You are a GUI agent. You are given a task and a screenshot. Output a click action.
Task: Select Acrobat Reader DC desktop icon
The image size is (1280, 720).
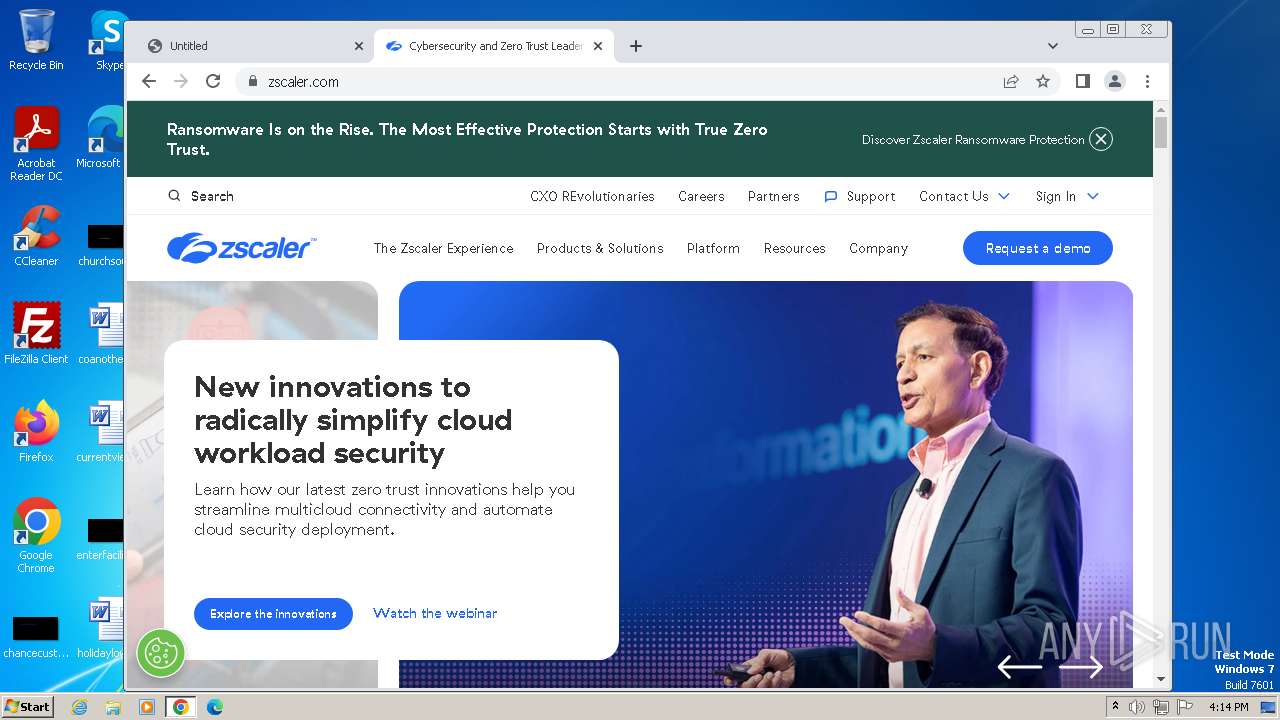pos(36,145)
